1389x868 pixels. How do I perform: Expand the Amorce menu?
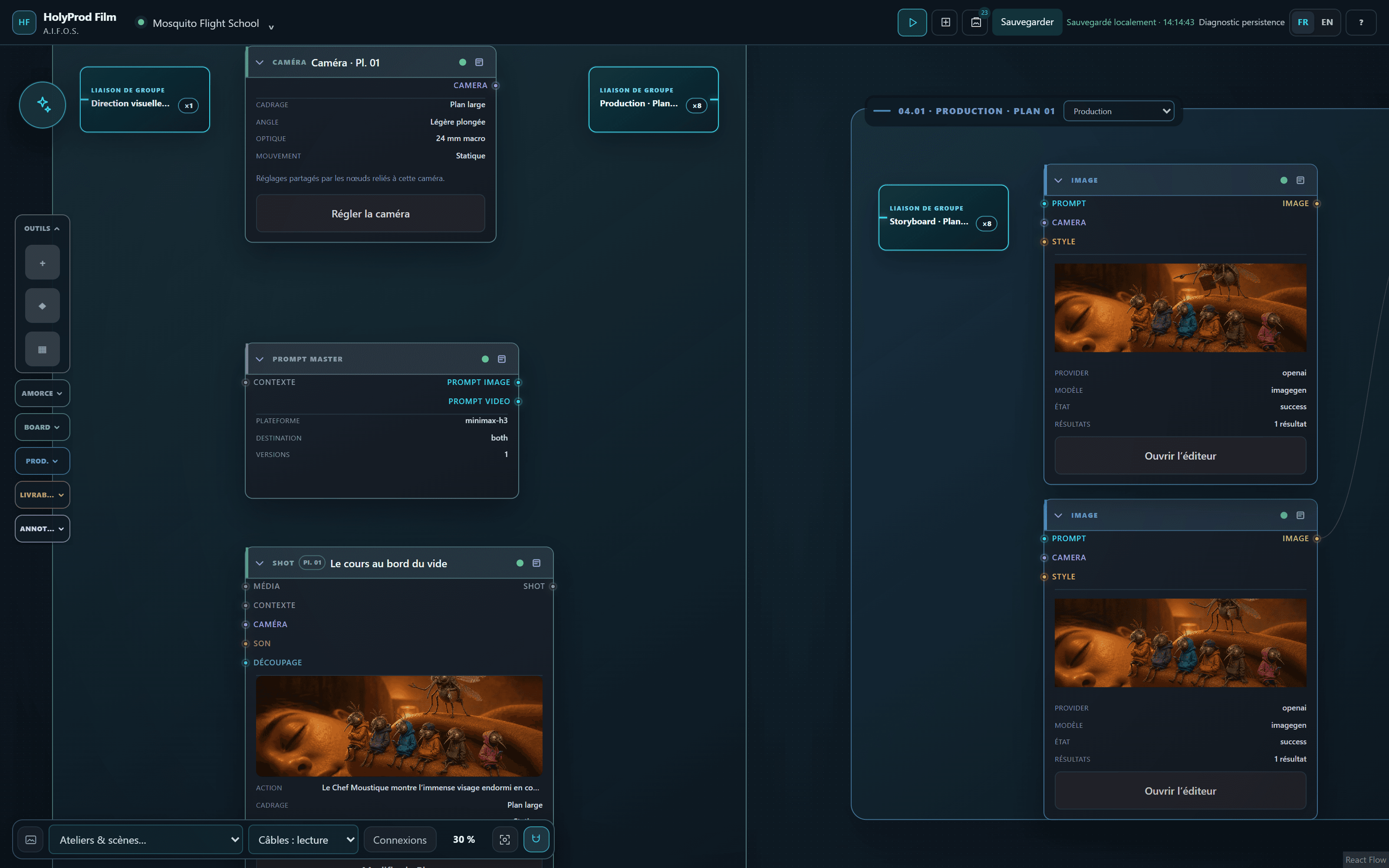(43, 393)
